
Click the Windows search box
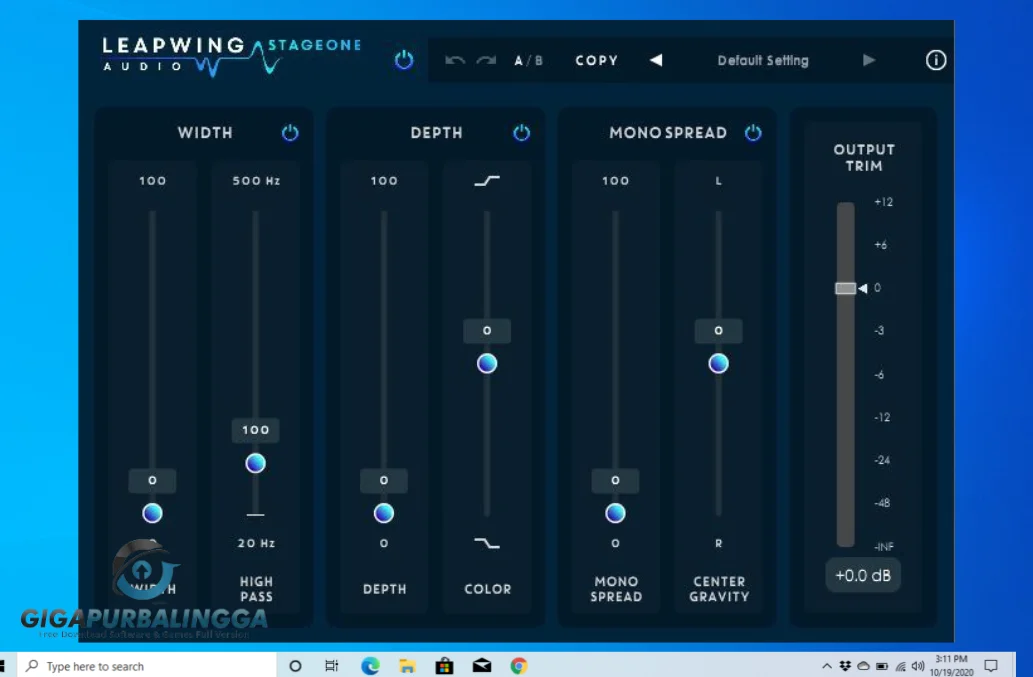coord(146,666)
